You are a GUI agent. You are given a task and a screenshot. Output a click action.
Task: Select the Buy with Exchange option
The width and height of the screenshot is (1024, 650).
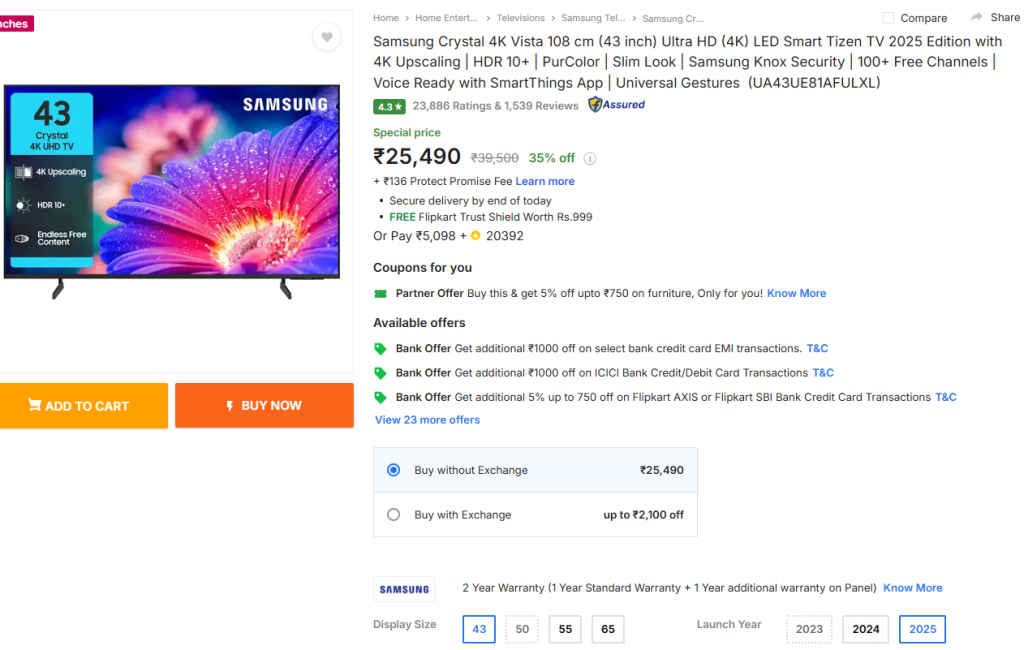[393, 514]
